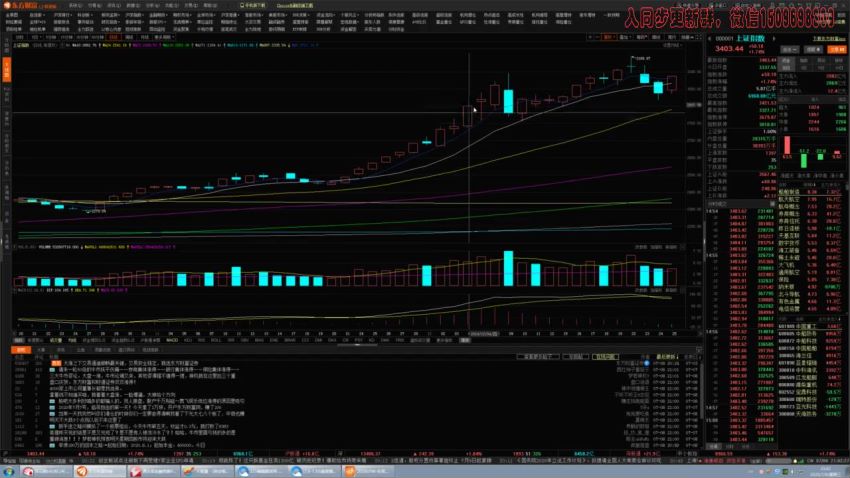Switch to the KDJ indicator tab
850x478 pixels.
[x=188, y=340]
